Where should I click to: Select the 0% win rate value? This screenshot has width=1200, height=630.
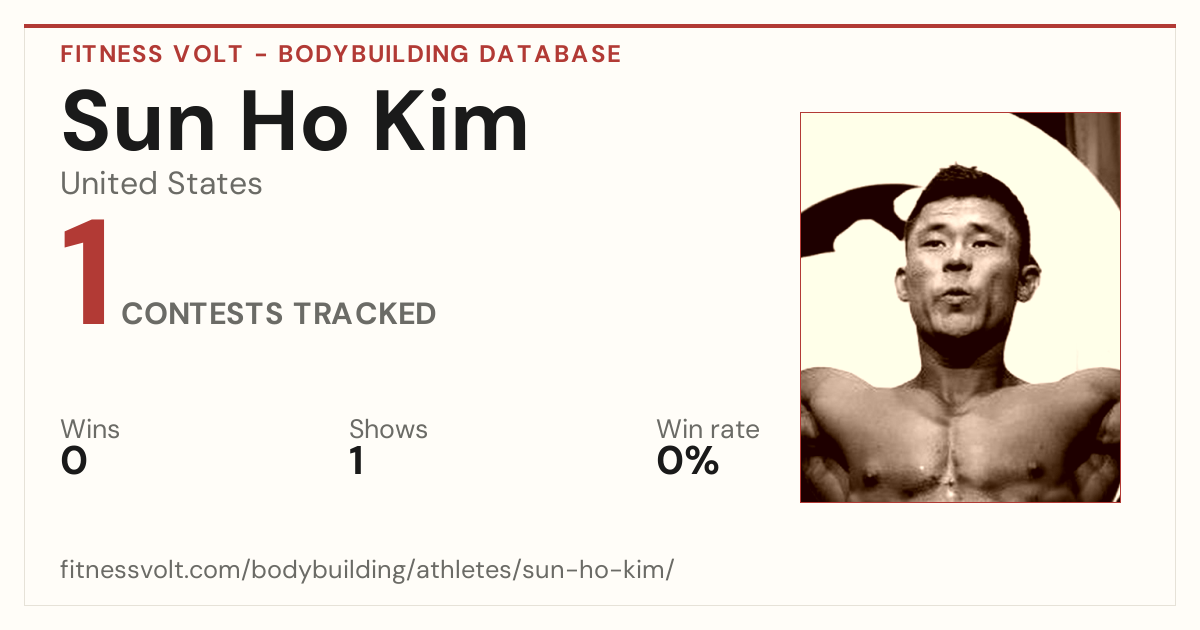(688, 461)
